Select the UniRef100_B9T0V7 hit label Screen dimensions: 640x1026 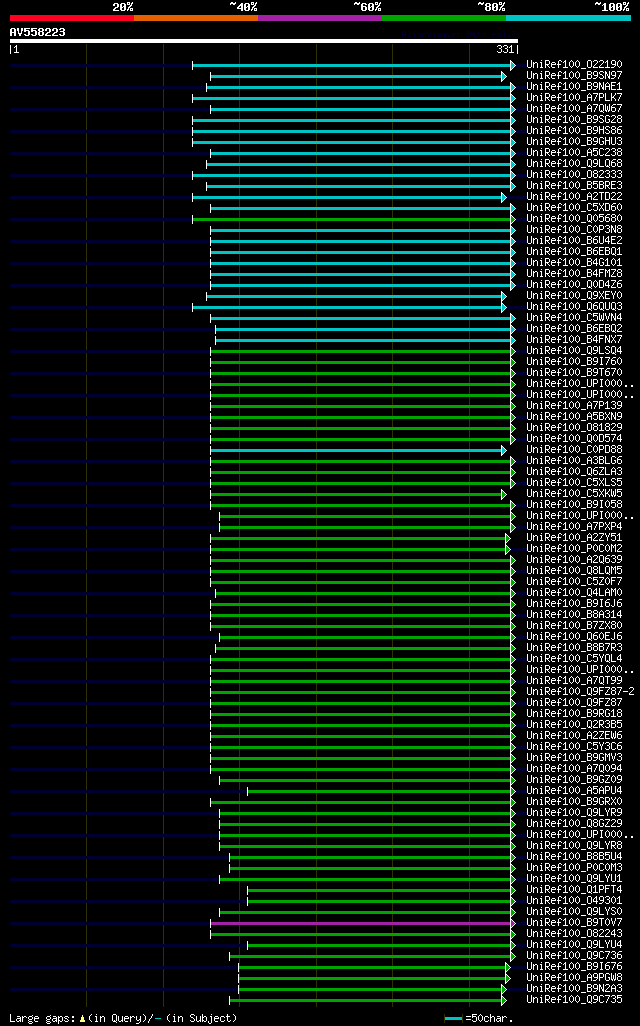[x=574, y=923]
